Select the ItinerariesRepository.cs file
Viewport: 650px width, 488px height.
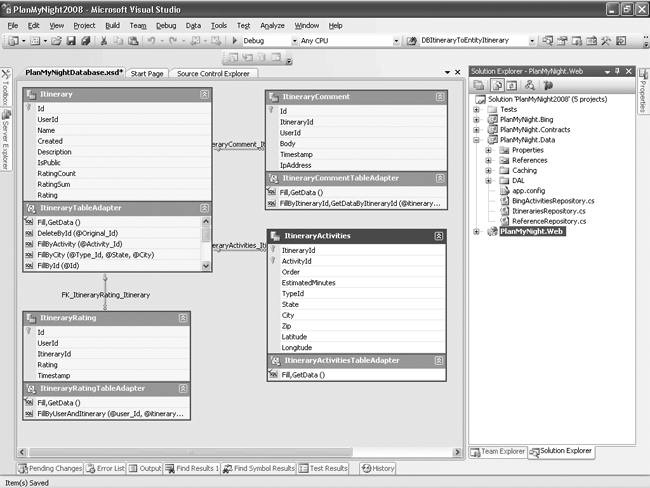tap(549, 211)
